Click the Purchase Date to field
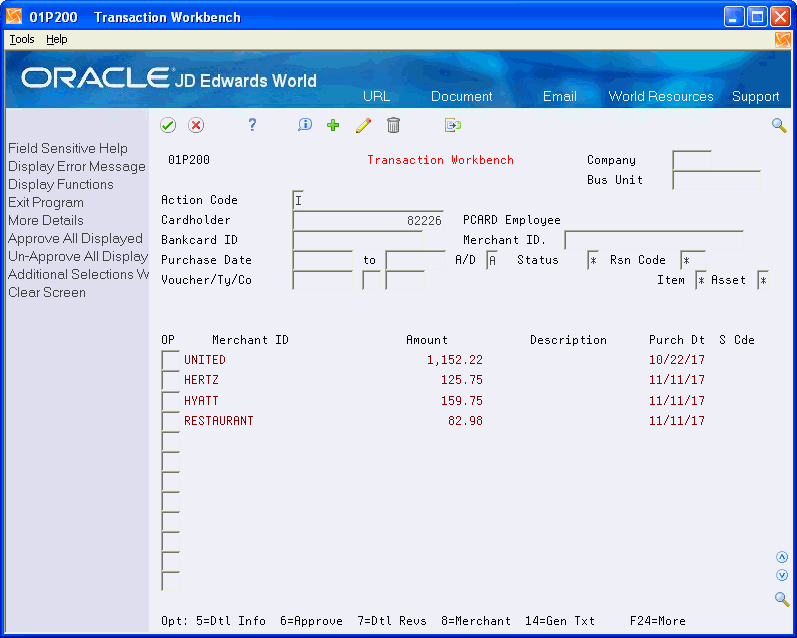 coord(416,260)
